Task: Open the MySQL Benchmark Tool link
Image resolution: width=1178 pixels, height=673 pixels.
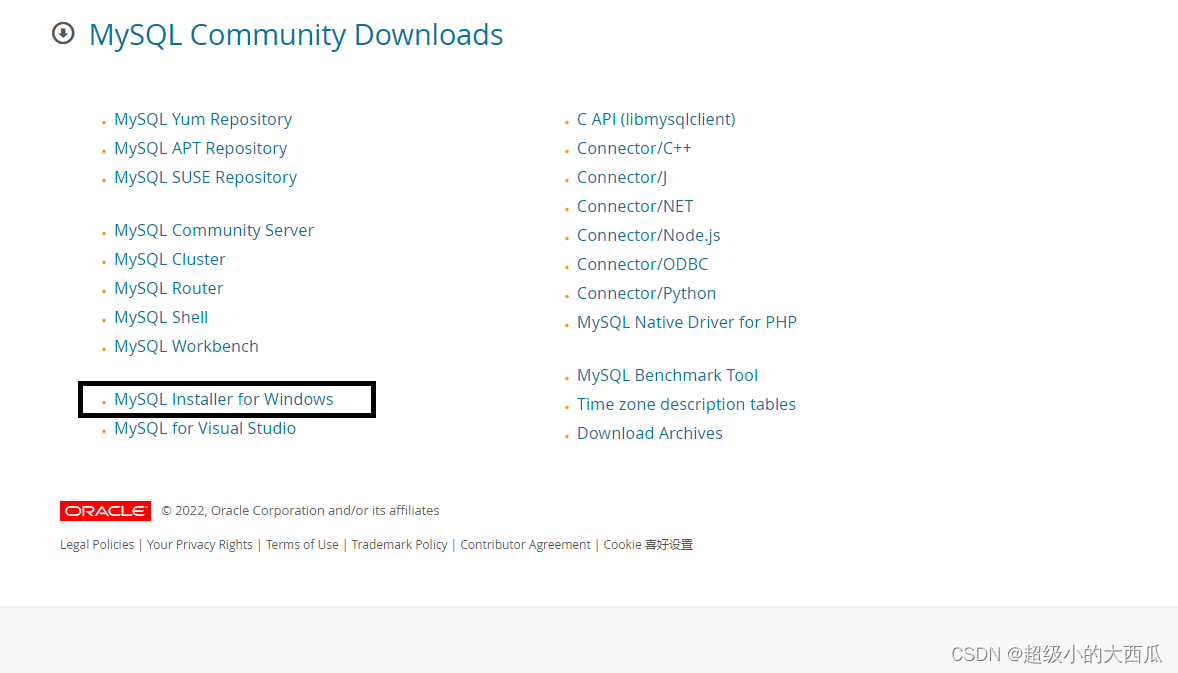Action: (667, 376)
